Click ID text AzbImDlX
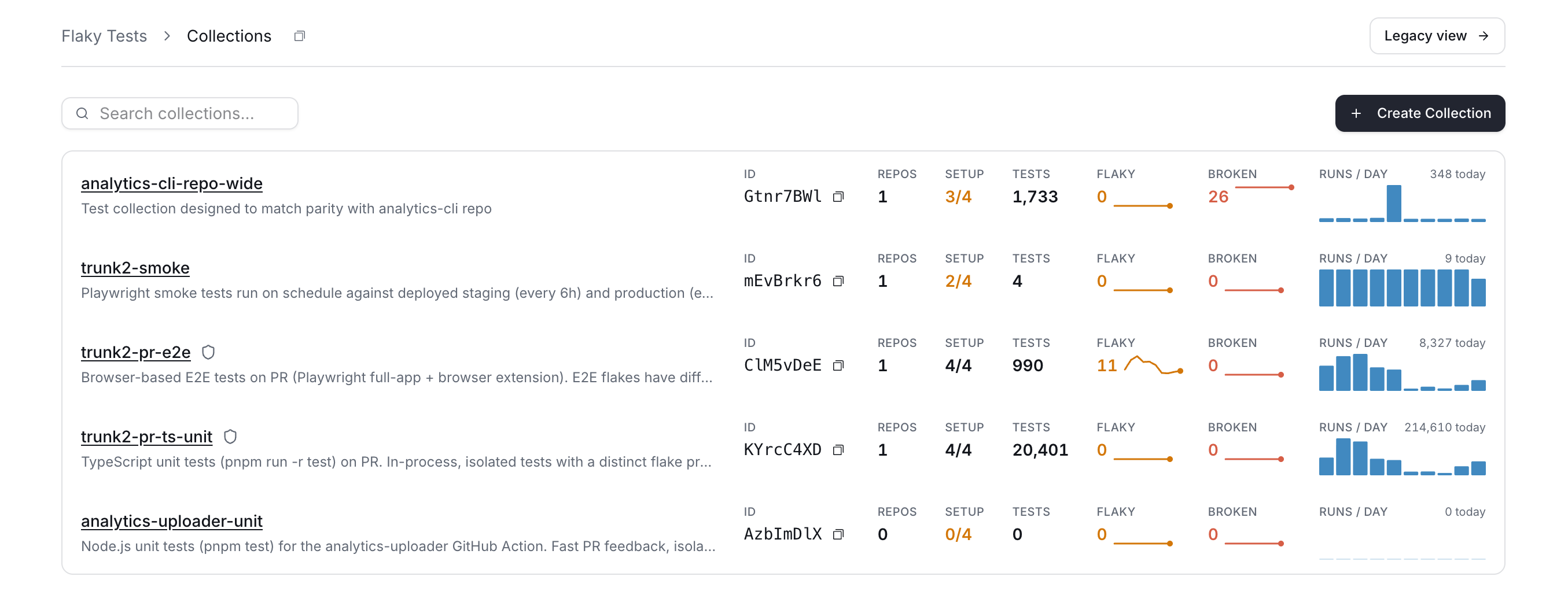Image resolution: width=1568 pixels, height=606 pixels. click(x=782, y=535)
